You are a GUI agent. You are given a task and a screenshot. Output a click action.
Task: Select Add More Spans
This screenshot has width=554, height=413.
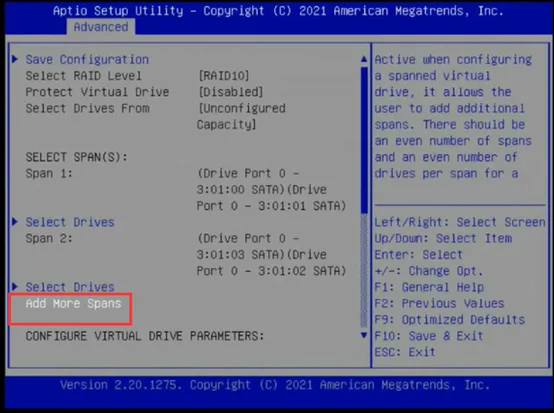(x=73, y=303)
